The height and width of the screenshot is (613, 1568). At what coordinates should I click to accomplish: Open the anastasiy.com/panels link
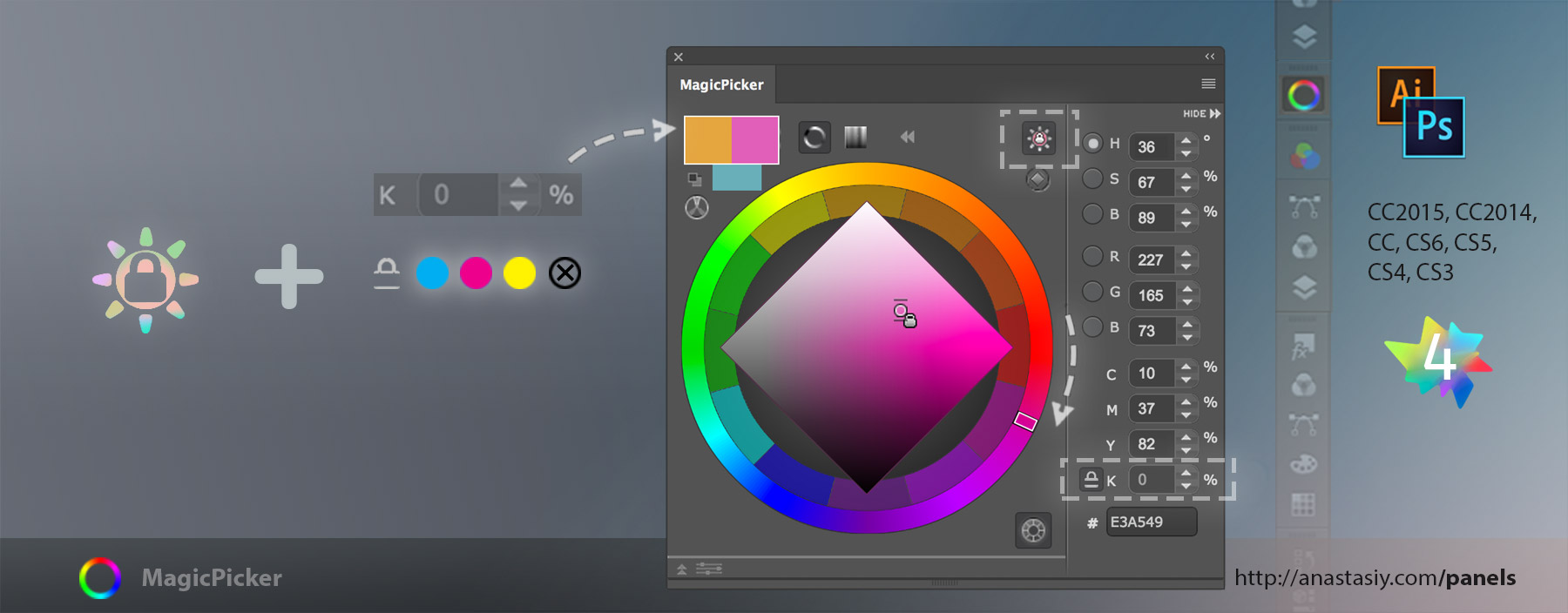coord(1375,577)
